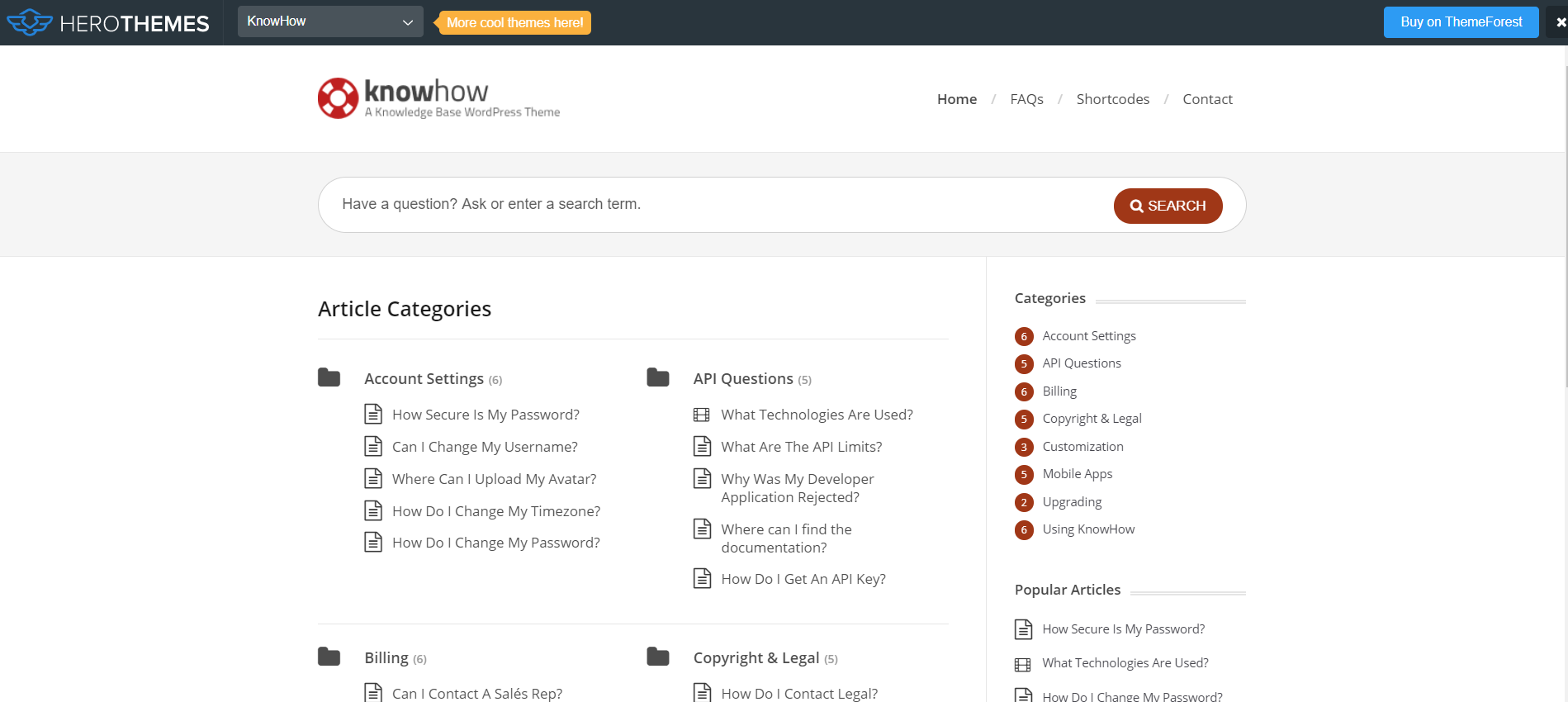Open the How Do I Get An API Key article
Screen dimensions: 1568x702
(x=803, y=579)
